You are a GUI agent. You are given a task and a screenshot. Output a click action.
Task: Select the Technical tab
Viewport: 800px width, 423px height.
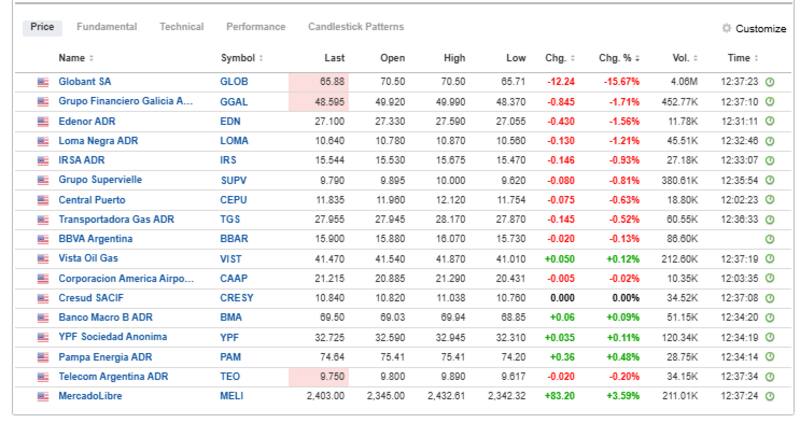point(181,27)
